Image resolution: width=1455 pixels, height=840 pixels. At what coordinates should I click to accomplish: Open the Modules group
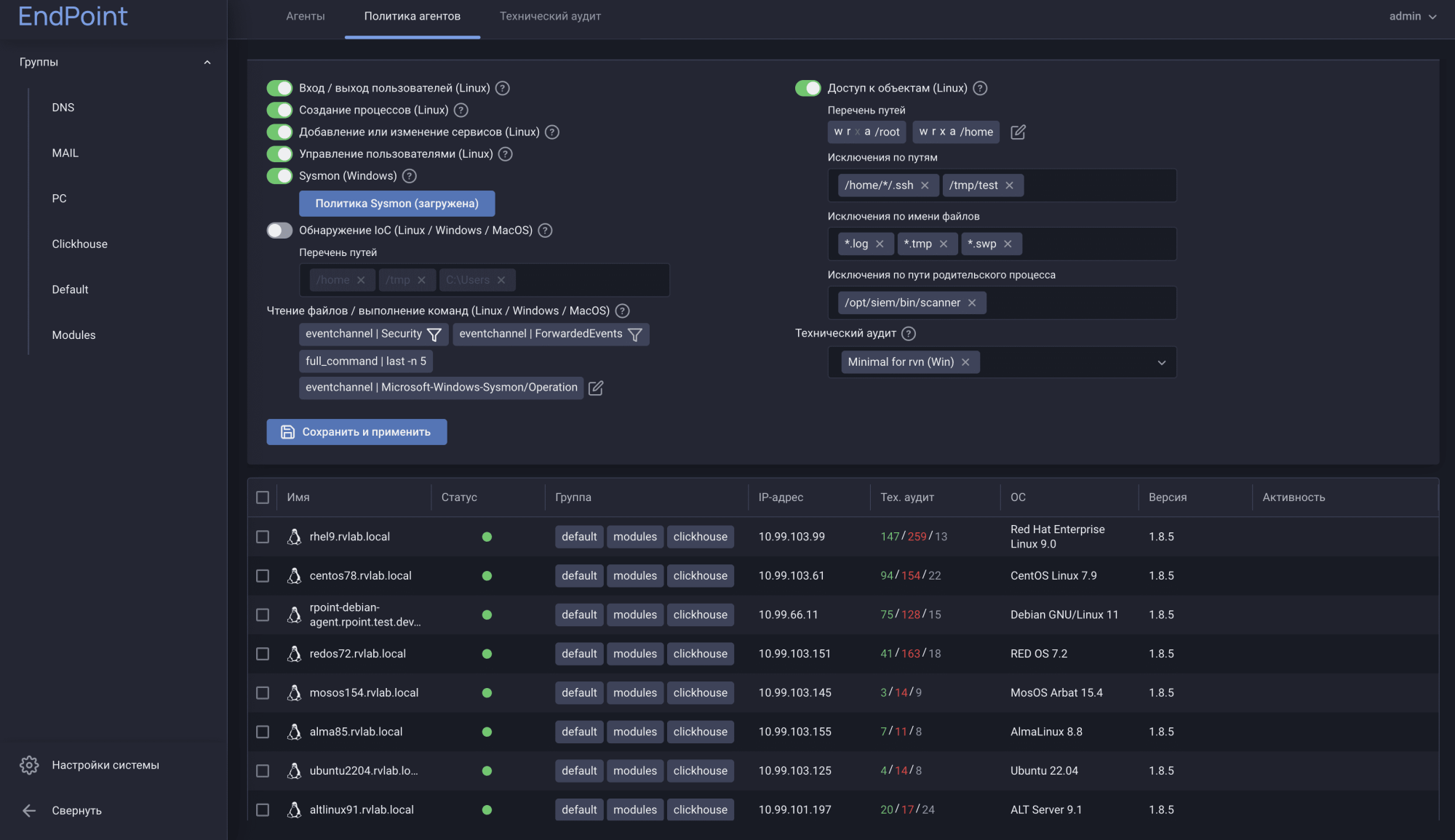tap(74, 335)
